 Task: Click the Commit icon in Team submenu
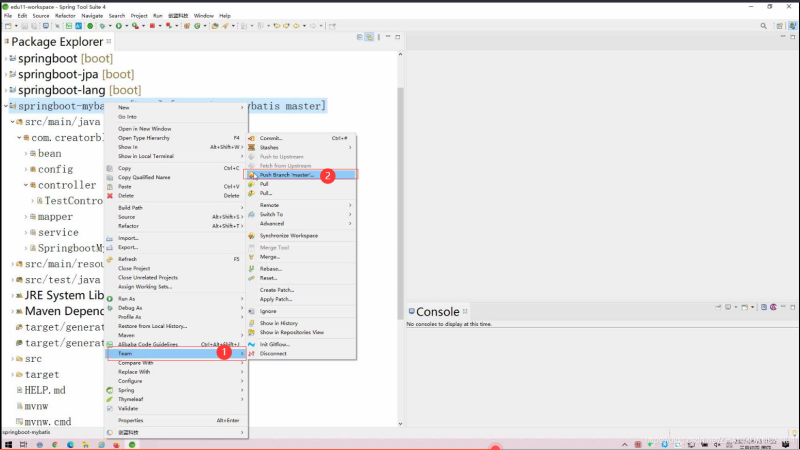pos(253,138)
